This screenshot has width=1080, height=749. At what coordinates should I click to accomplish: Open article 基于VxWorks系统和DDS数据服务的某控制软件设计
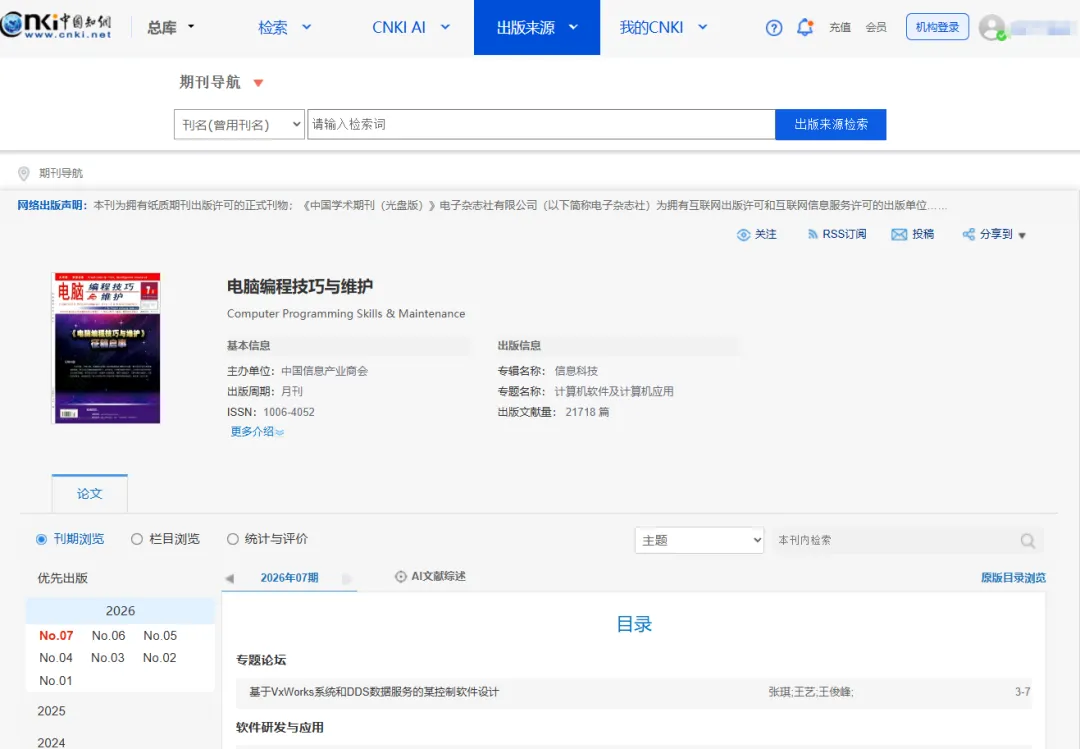tap(374, 692)
